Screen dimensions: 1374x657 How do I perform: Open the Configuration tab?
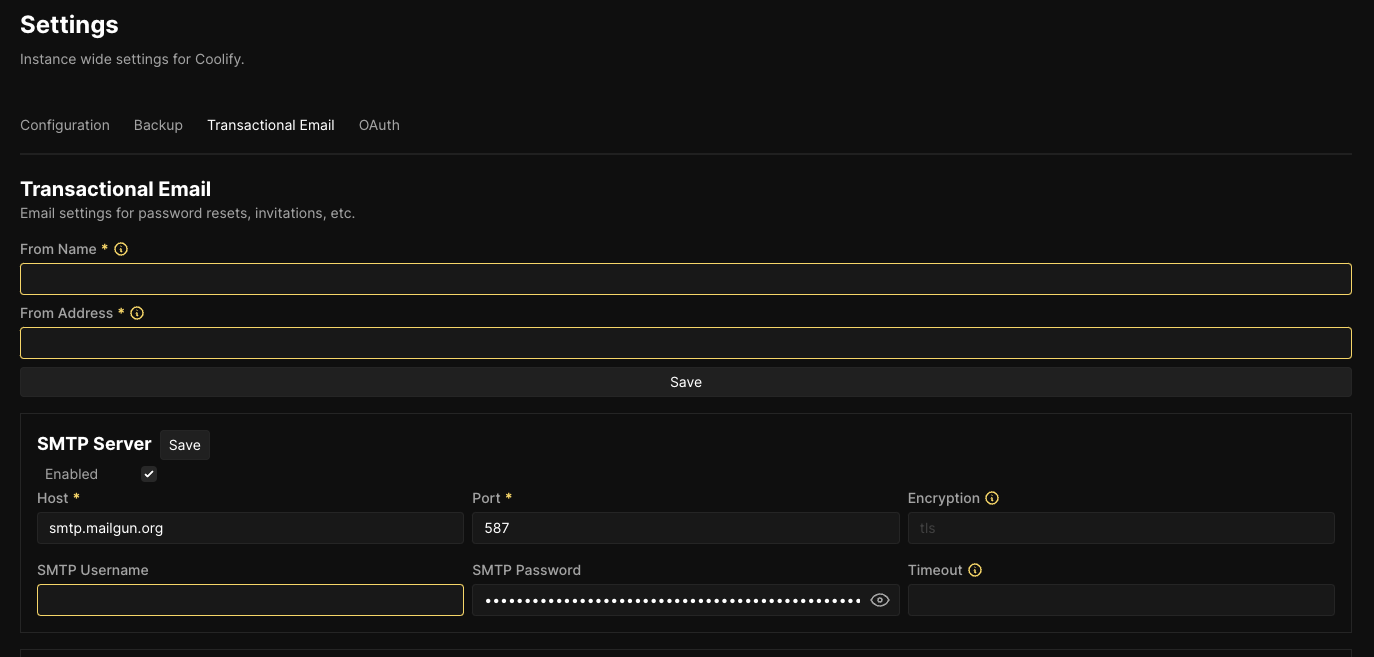65,125
